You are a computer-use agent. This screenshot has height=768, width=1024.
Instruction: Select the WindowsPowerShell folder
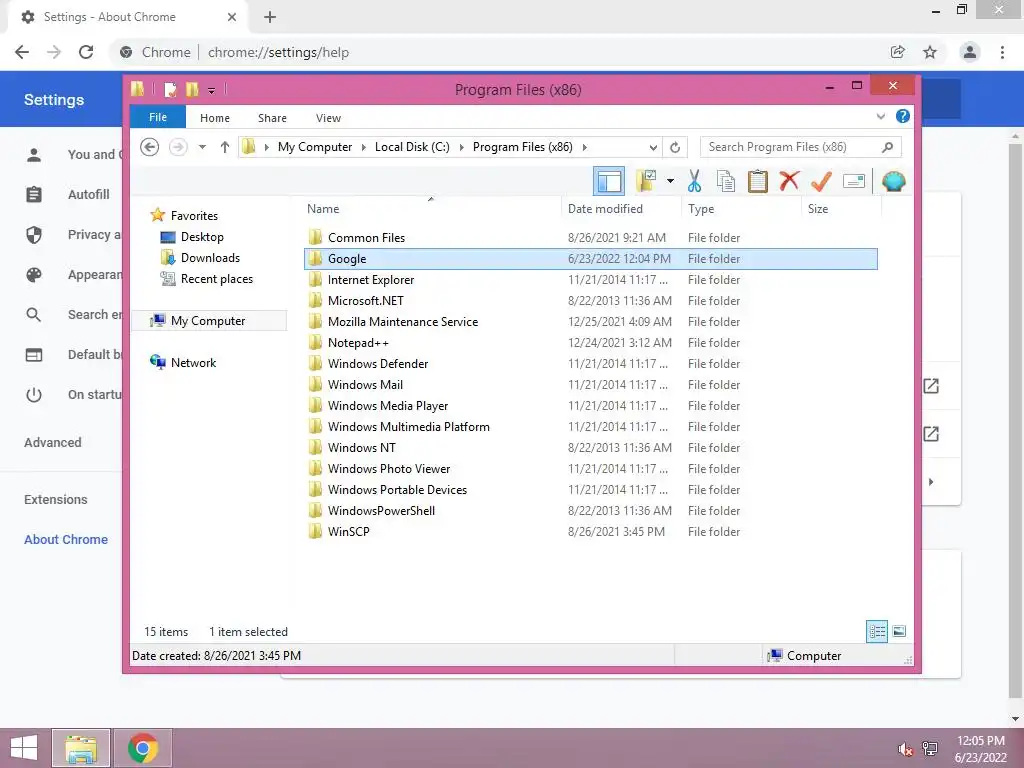coord(591,511)
